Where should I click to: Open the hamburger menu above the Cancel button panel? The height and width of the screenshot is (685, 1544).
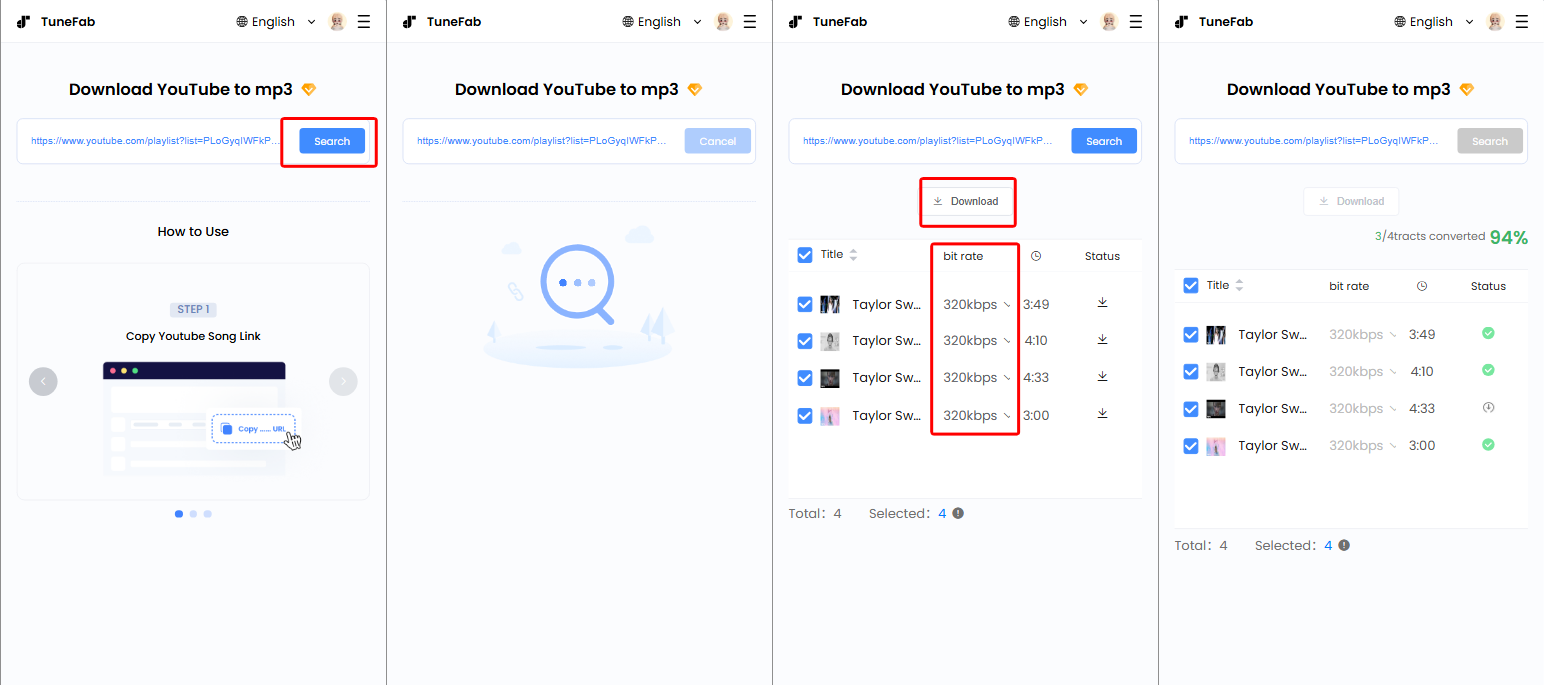click(749, 21)
